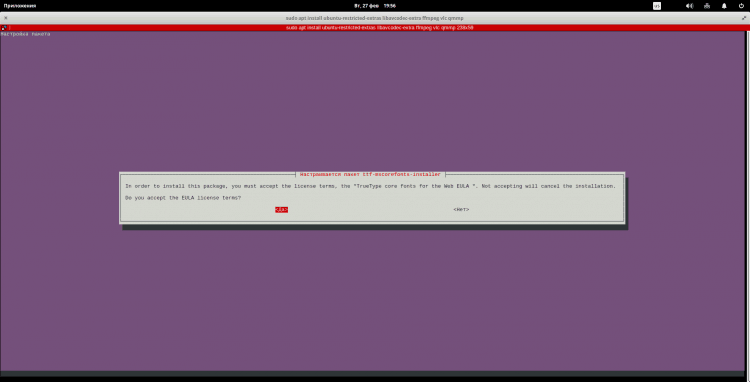Open the power session menu icon
Viewport: 750px width, 382px height.
(x=741, y=6)
